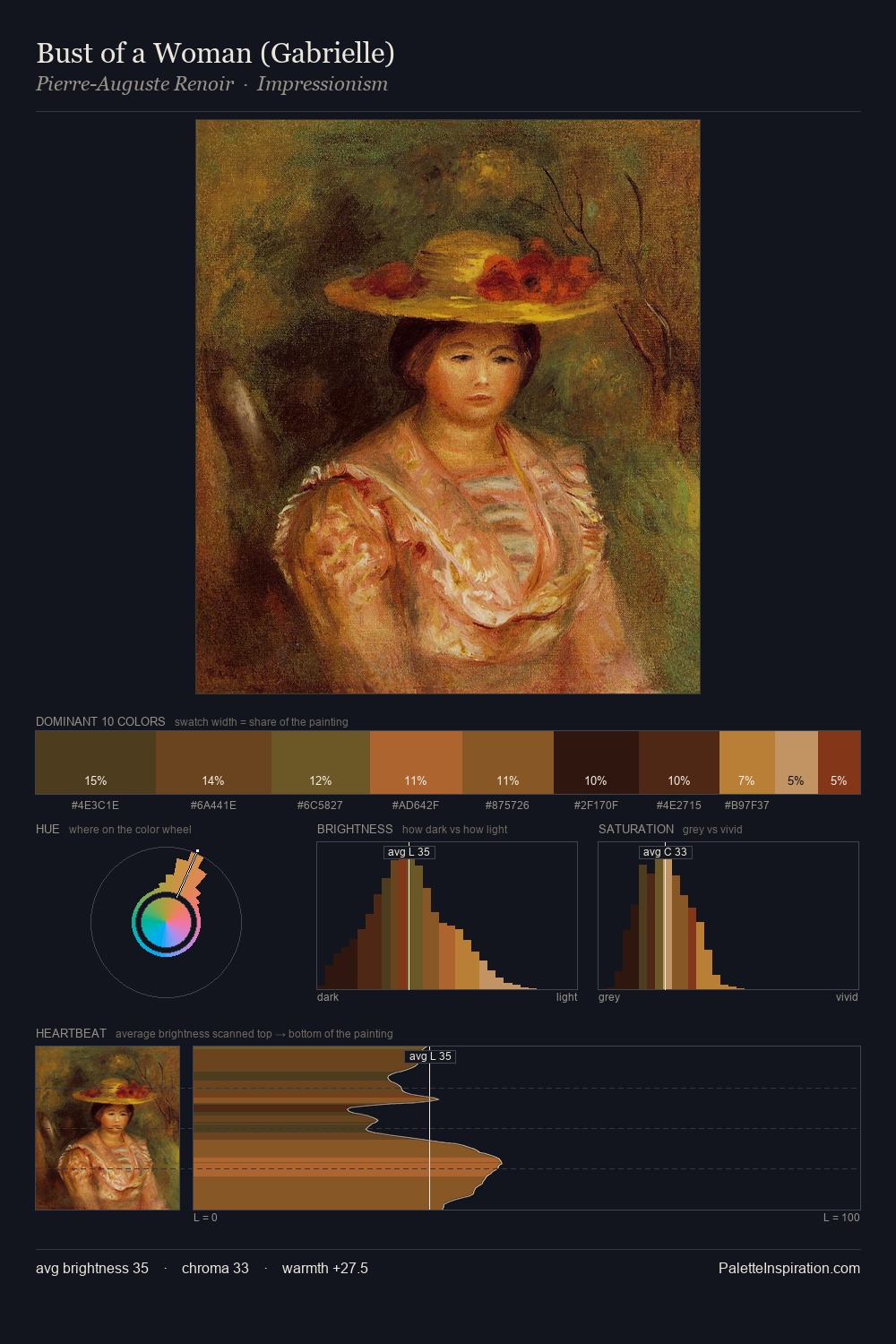Click the "avg L 35" label in Brightness histogram
Image resolution: width=896 pixels, height=1344 pixels.
[409, 852]
